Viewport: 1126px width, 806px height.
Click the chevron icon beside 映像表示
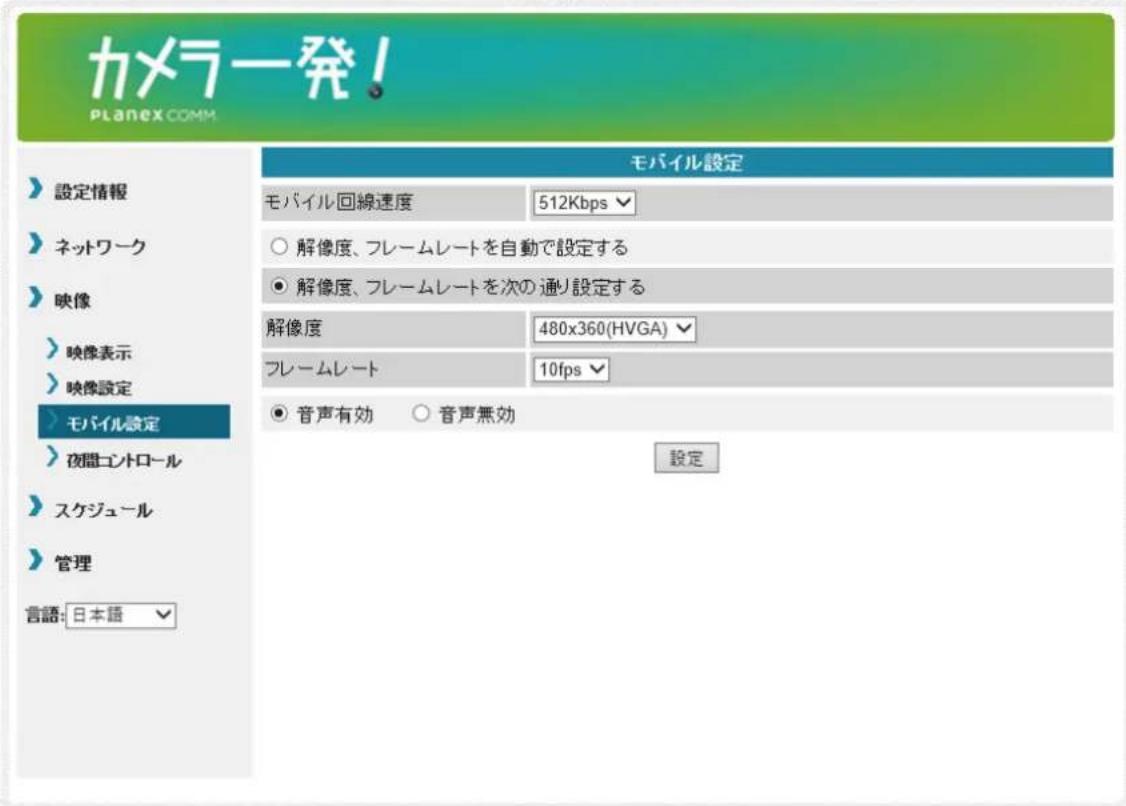(52, 348)
